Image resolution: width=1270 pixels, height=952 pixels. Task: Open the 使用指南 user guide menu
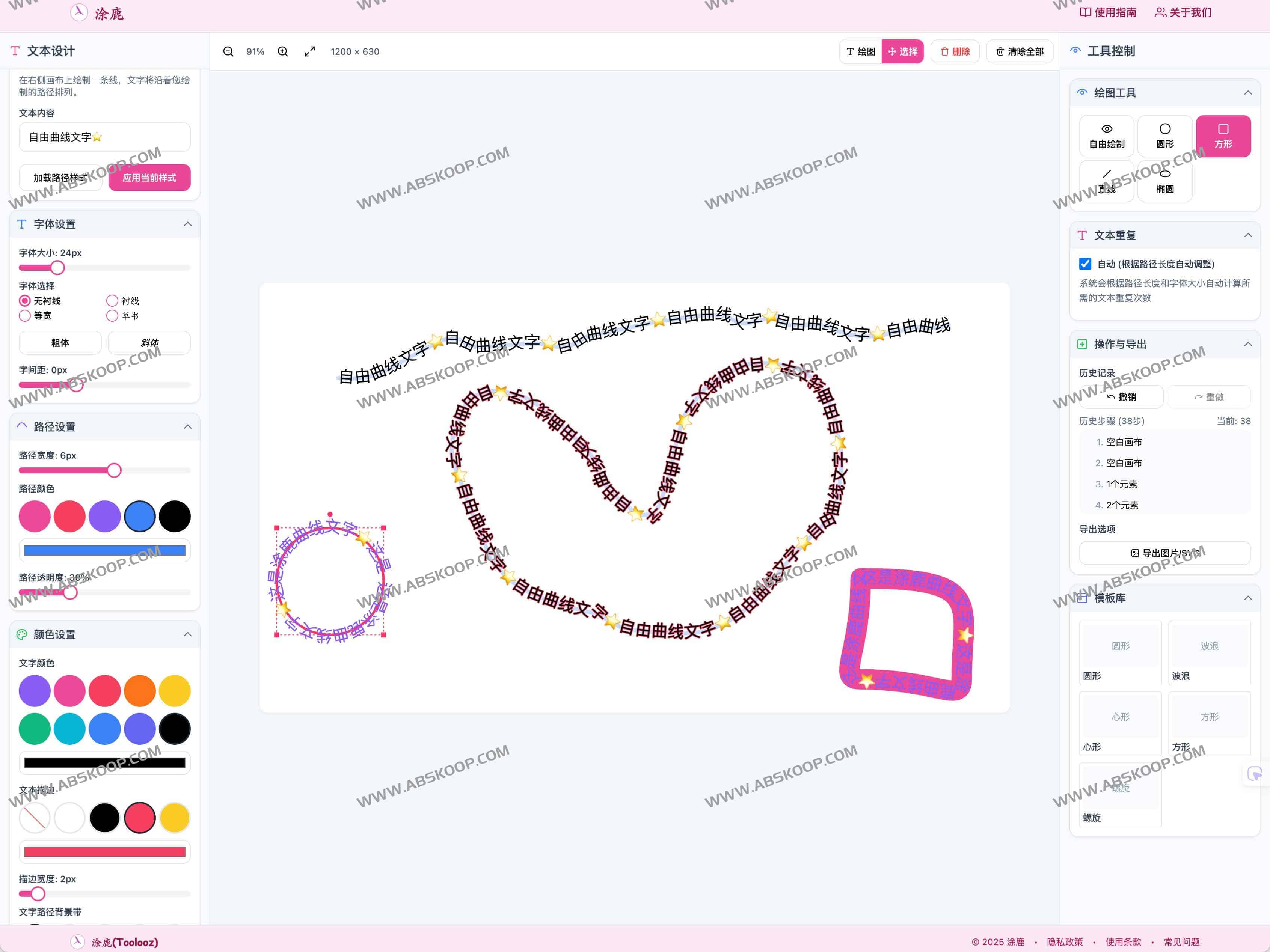tap(1107, 13)
